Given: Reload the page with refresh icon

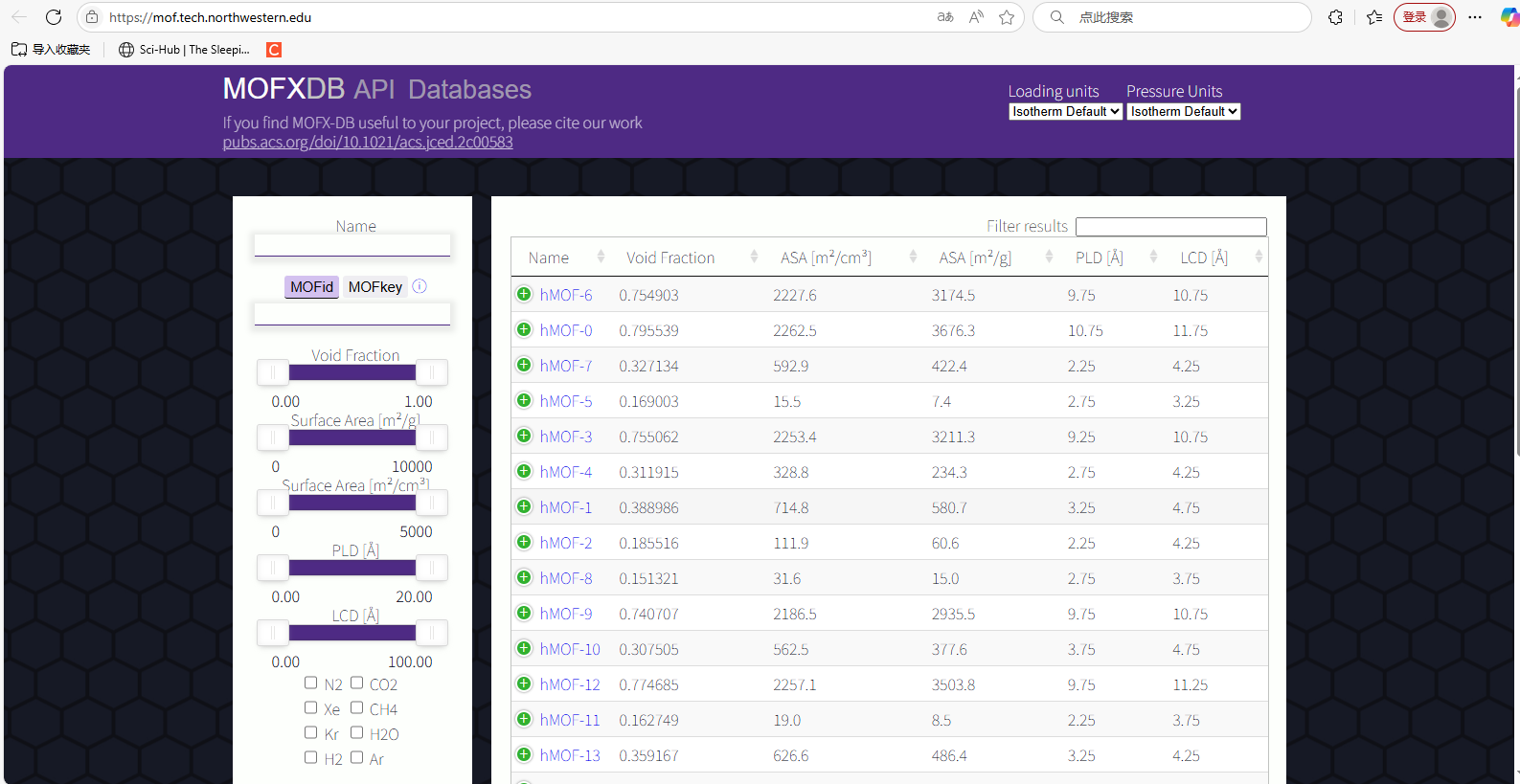Looking at the screenshot, I should coord(54,17).
